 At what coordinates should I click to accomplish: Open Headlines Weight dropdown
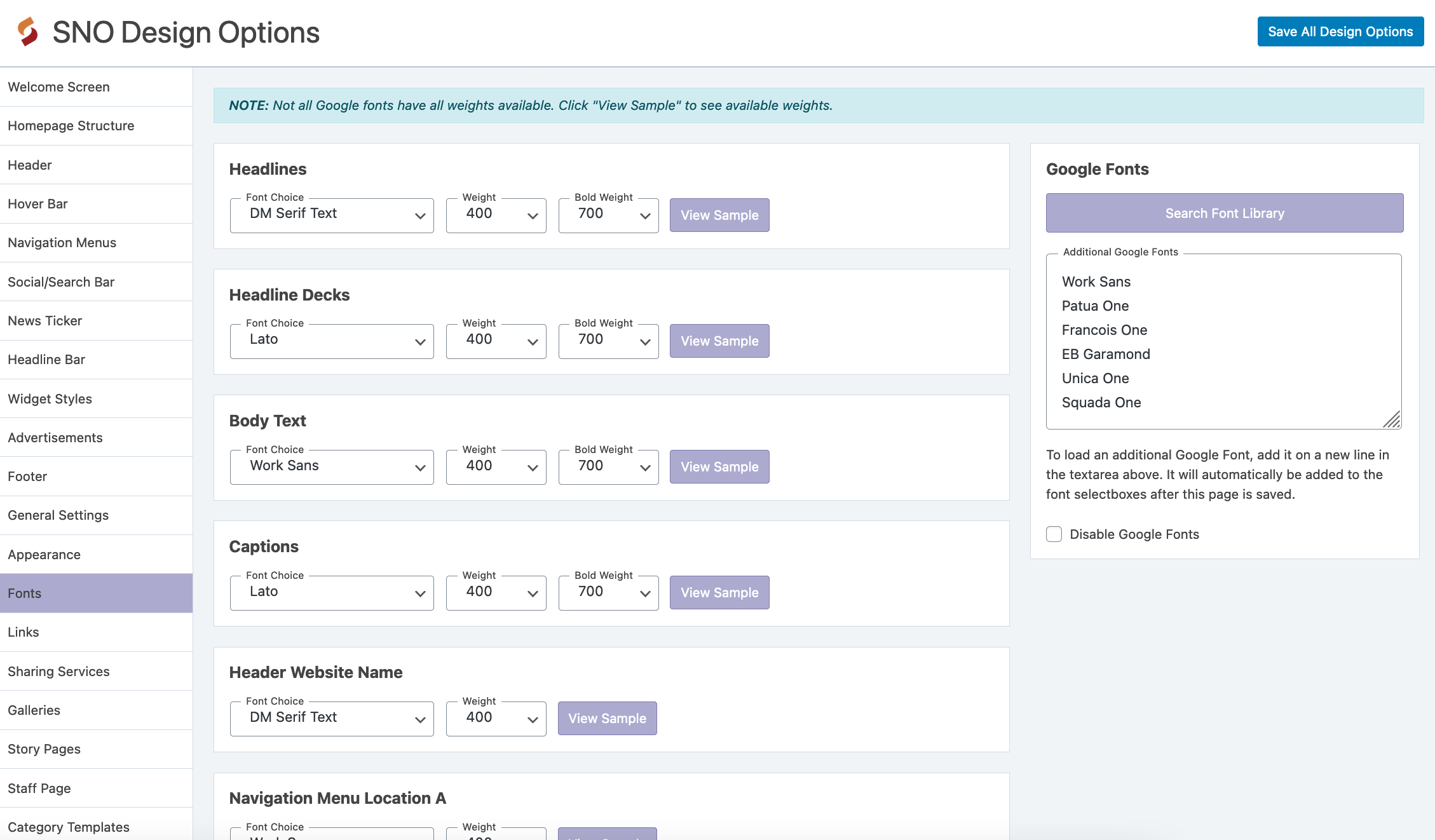point(496,215)
